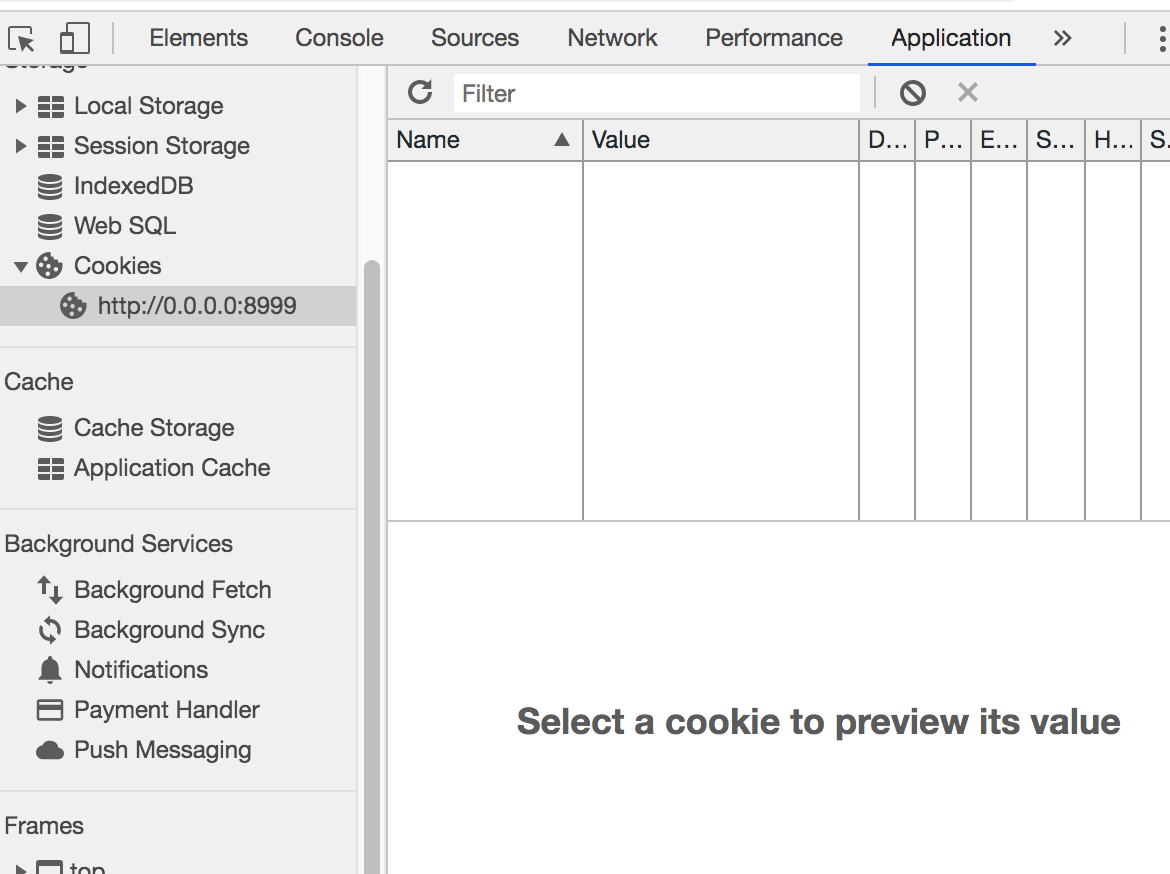Switch to the Elements tab
Image resolution: width=1170 pixels, height=874 pixels.
(198, 39)
